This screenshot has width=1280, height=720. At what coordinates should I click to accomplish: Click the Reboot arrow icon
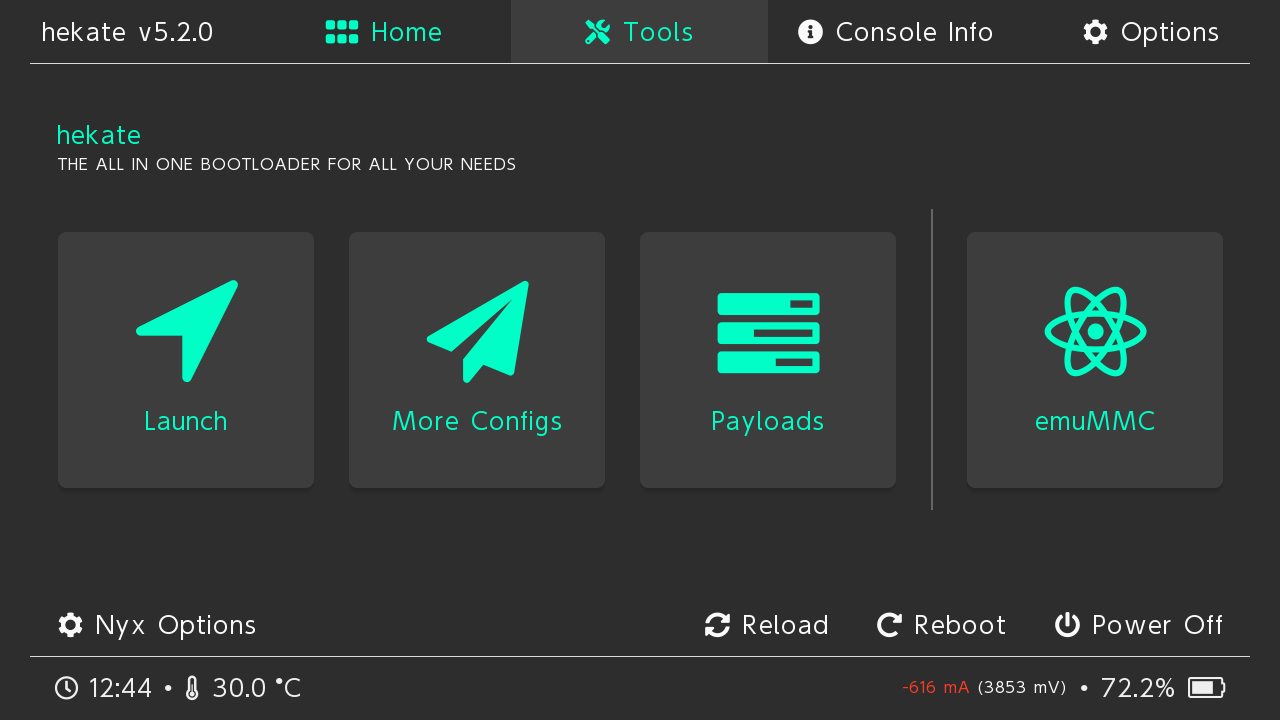(x=889, y=625)
